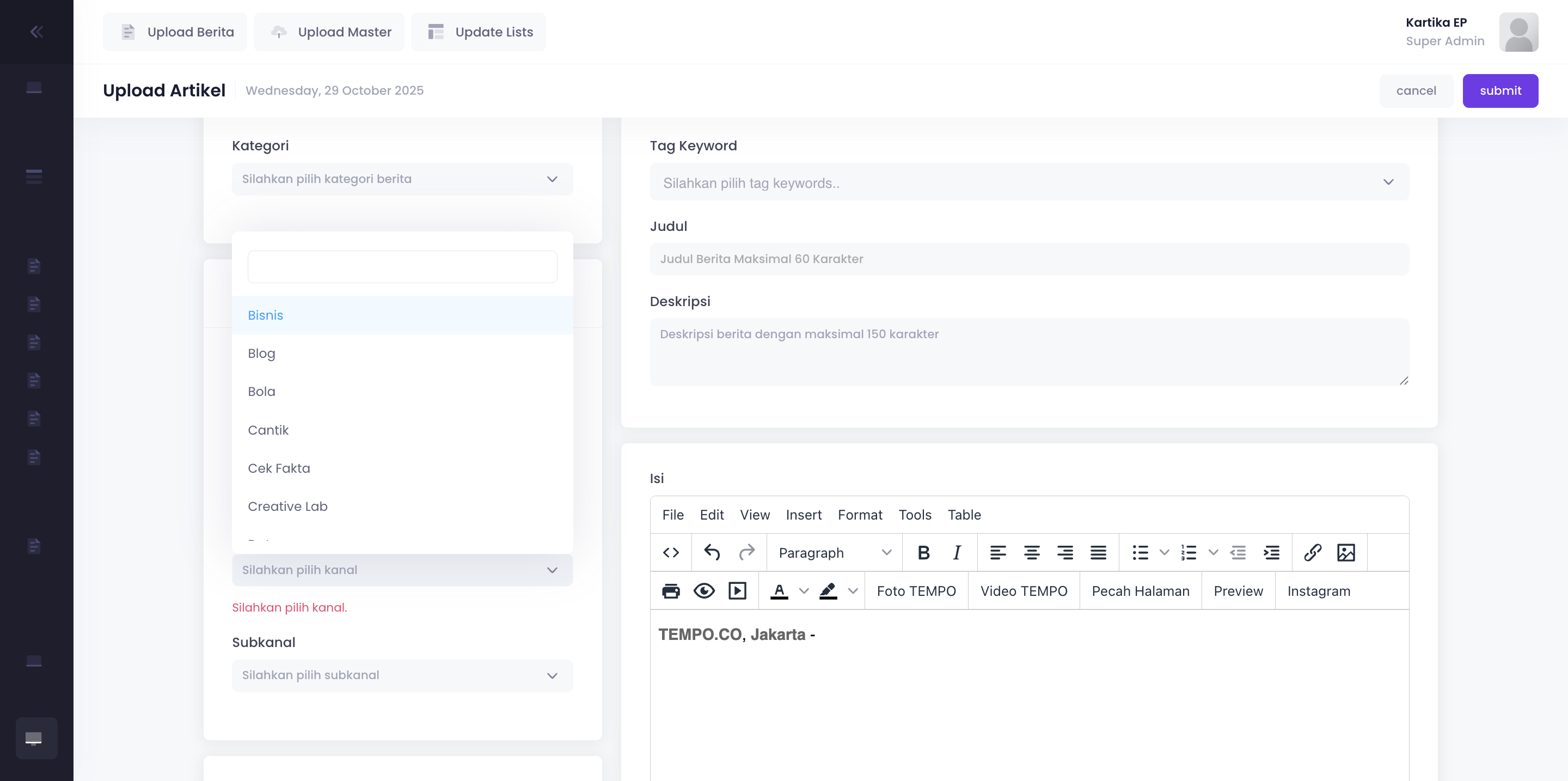Click the insert media play icon
Screen dimensions: 1568x781
pos(737,591)
